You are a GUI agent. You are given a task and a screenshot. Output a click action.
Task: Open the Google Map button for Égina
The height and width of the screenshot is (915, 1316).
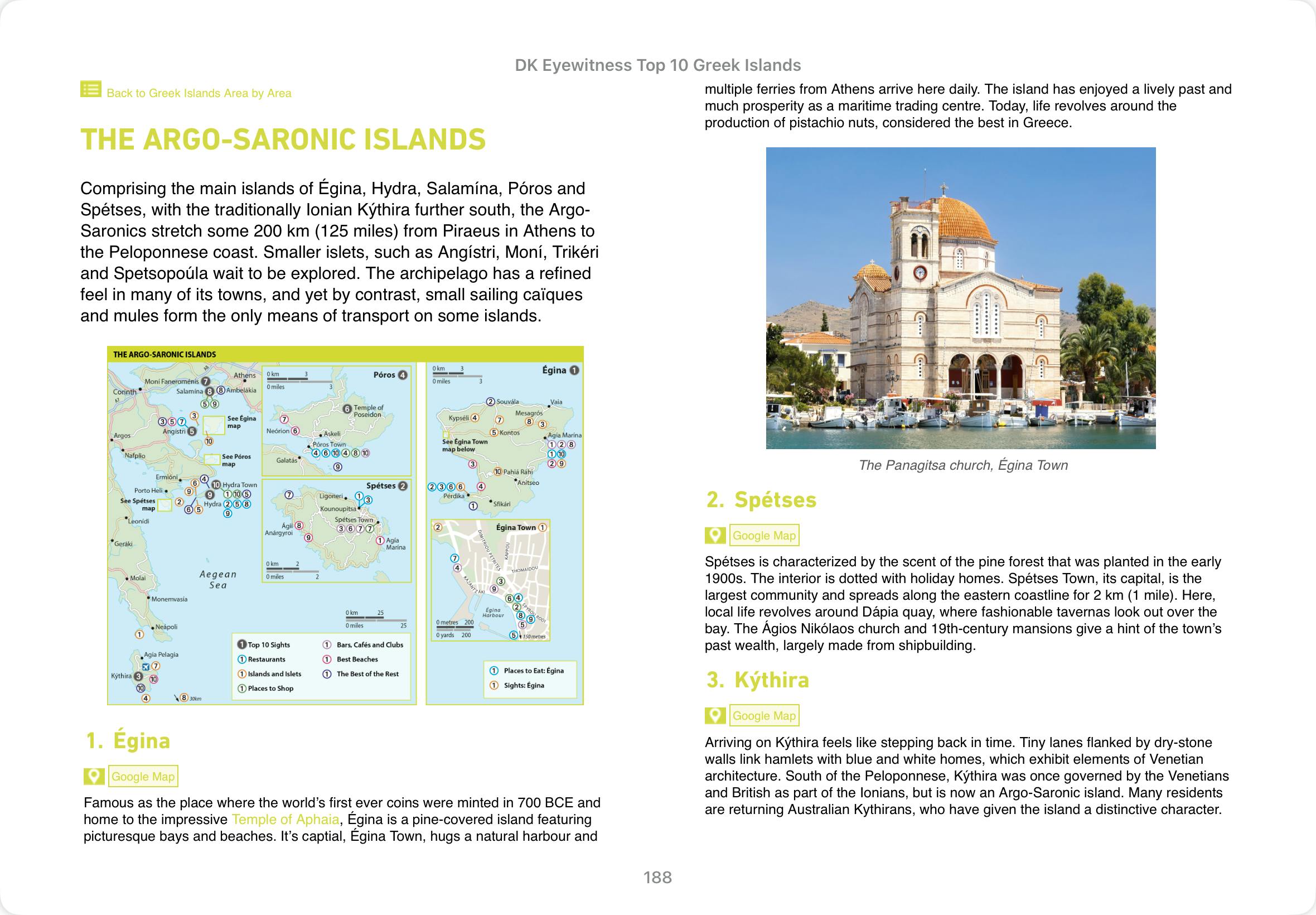click(x=143, y=776)
